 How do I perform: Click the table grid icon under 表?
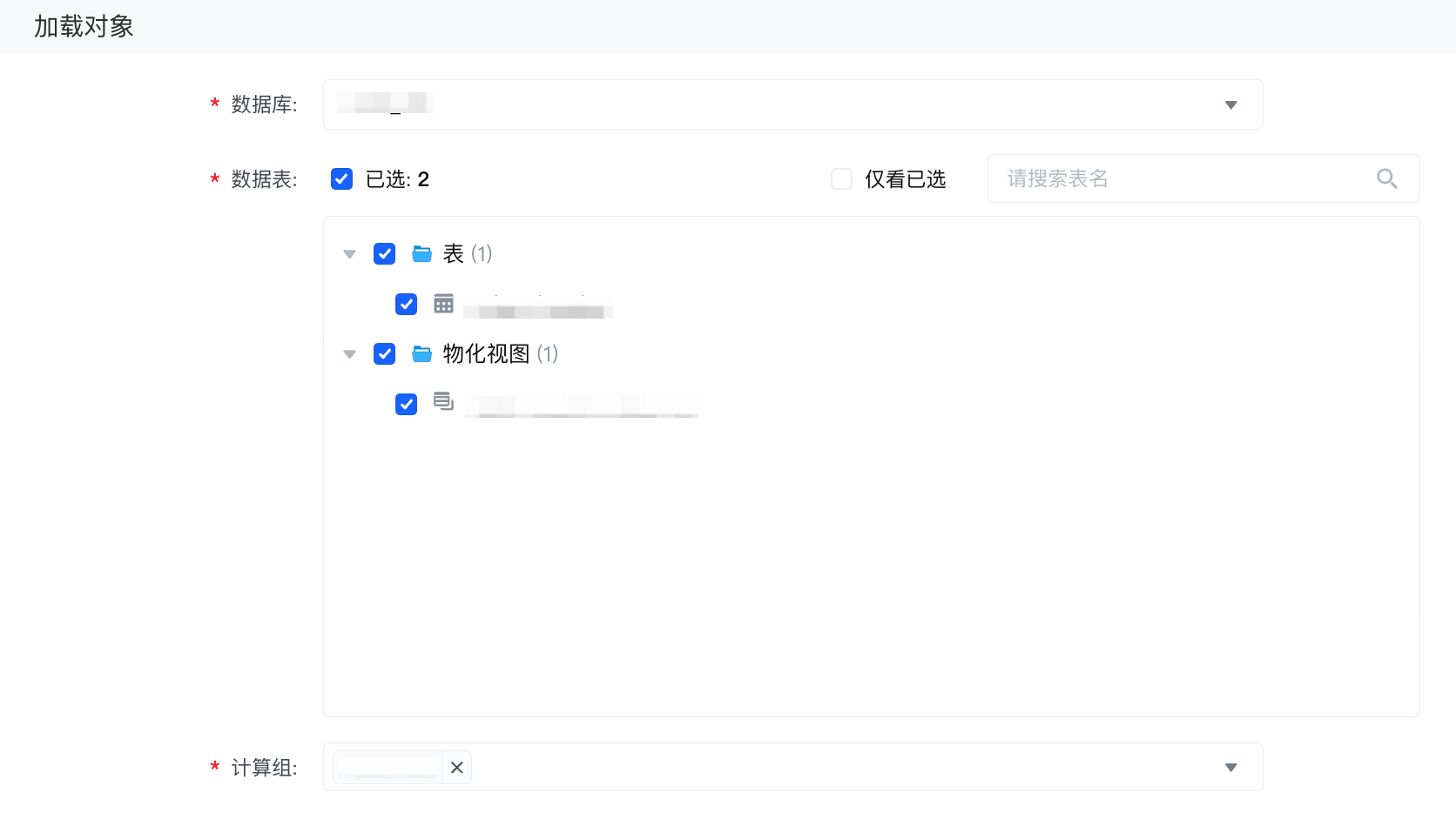(444, 304)
